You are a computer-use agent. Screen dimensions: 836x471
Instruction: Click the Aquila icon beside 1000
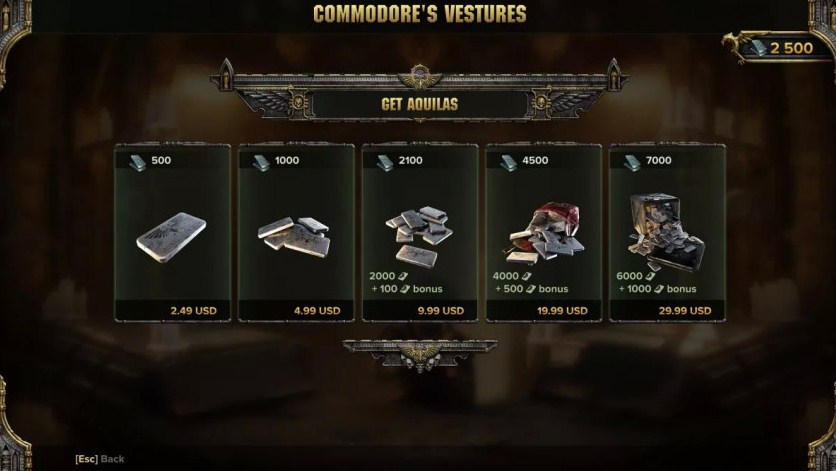point(261,162)
